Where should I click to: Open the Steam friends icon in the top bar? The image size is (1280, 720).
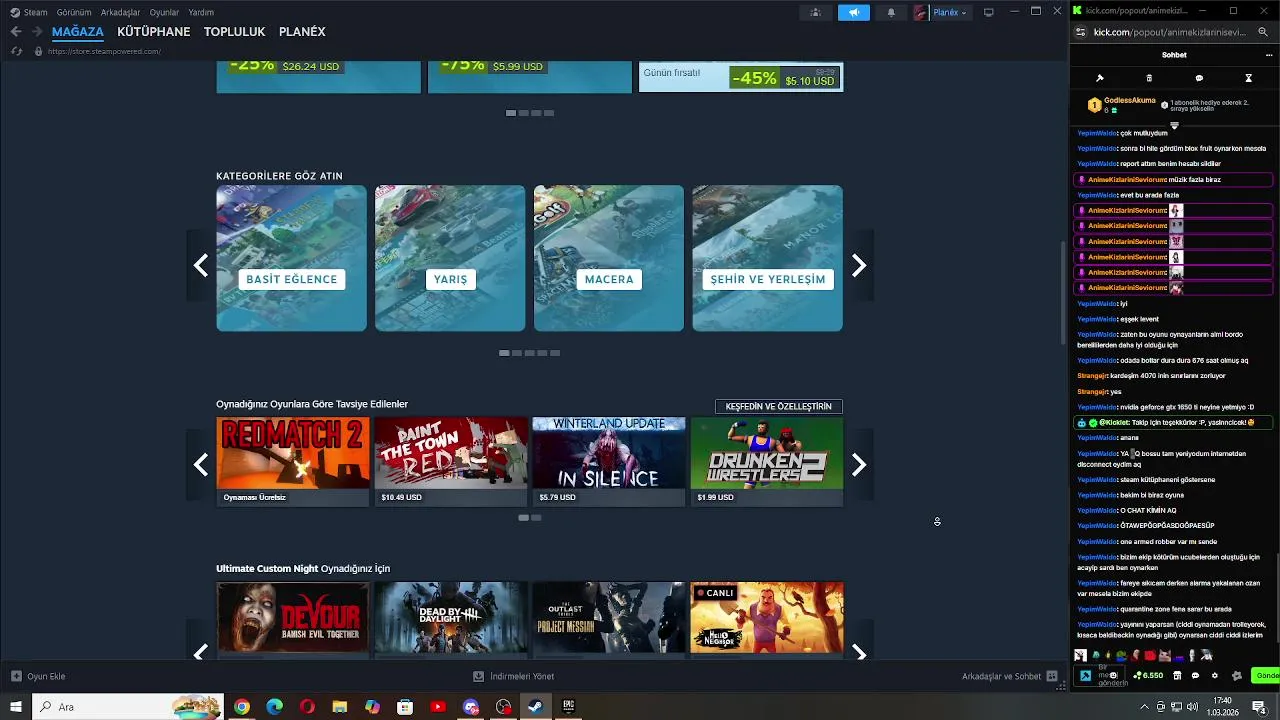tap(816, 12)
